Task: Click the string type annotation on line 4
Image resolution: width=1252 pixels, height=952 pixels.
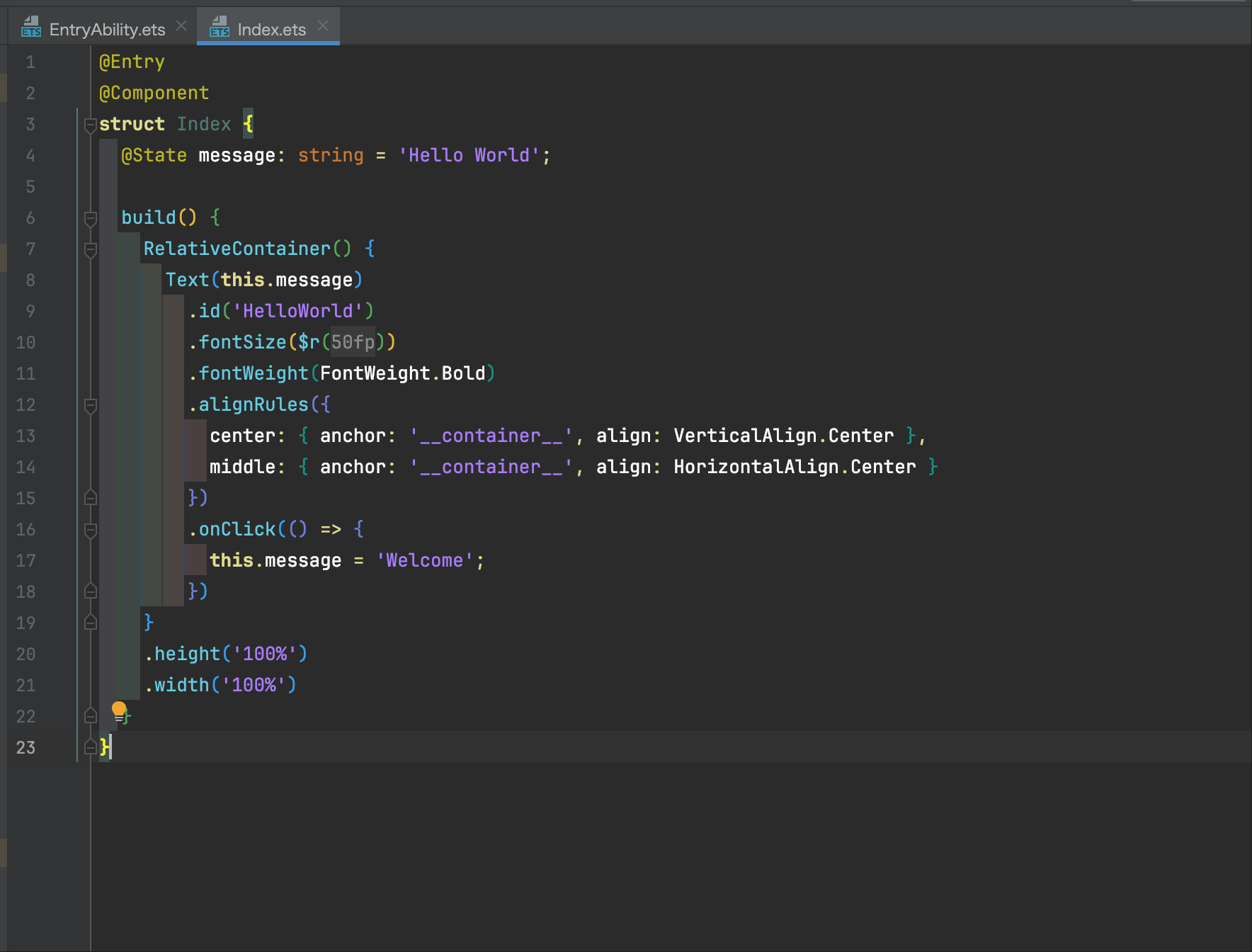Action: click(331, 156)
